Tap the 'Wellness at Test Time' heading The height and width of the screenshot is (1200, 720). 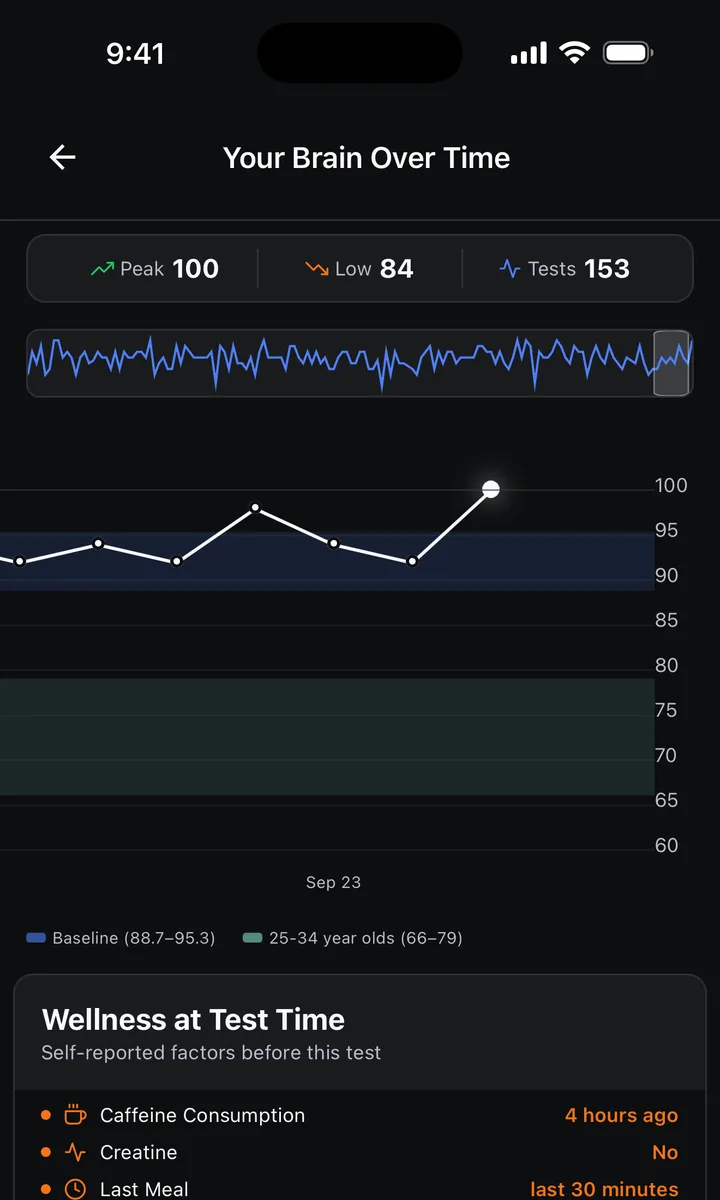[193, 1020]
